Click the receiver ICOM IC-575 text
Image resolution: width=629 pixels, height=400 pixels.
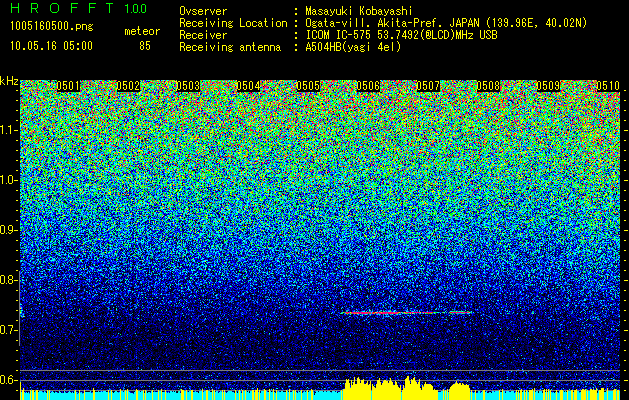coord(401,35)
